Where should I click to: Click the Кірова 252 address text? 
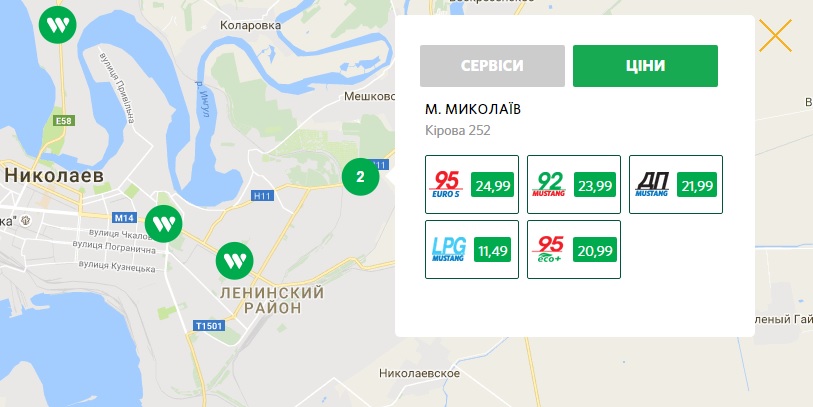pyautogui.click(x=457, y=130)
